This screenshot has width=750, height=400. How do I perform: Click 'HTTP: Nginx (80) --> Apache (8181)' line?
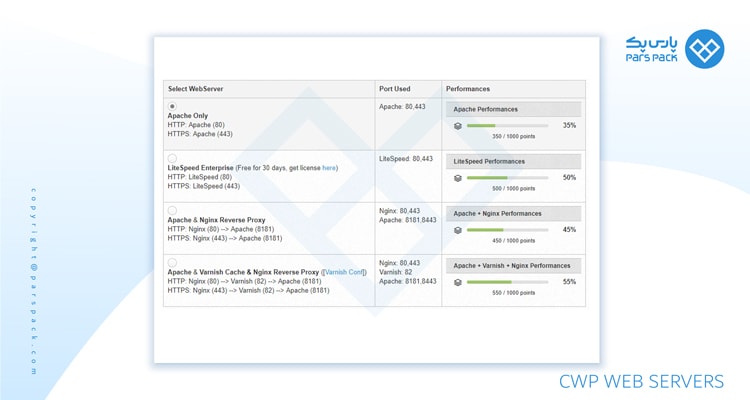221,229
